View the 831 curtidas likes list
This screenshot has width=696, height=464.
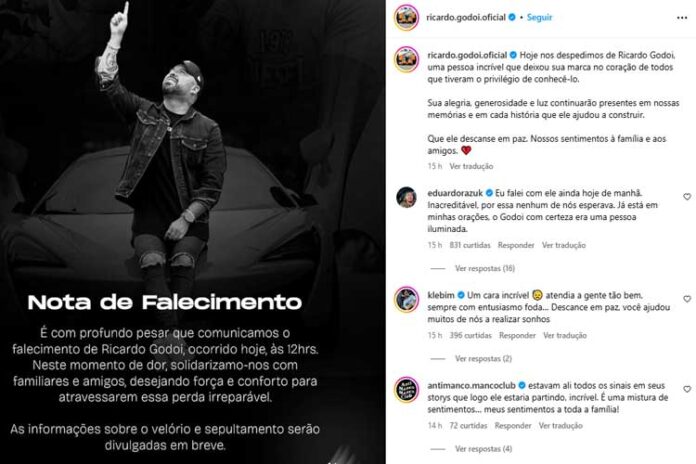pyautogui.click(x=470, y=245)
